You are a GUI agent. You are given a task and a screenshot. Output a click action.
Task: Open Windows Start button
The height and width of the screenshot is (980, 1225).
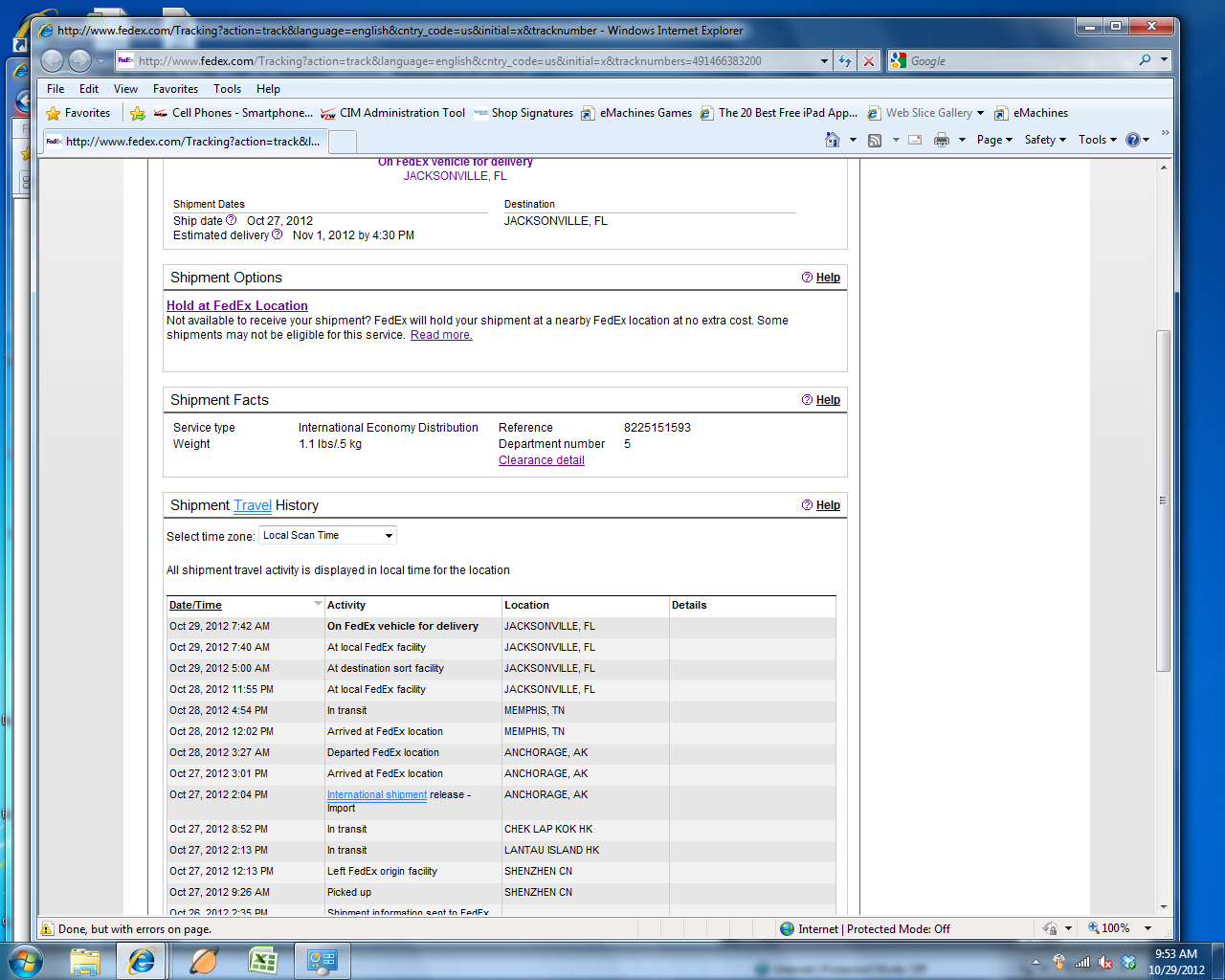(25, 961)
